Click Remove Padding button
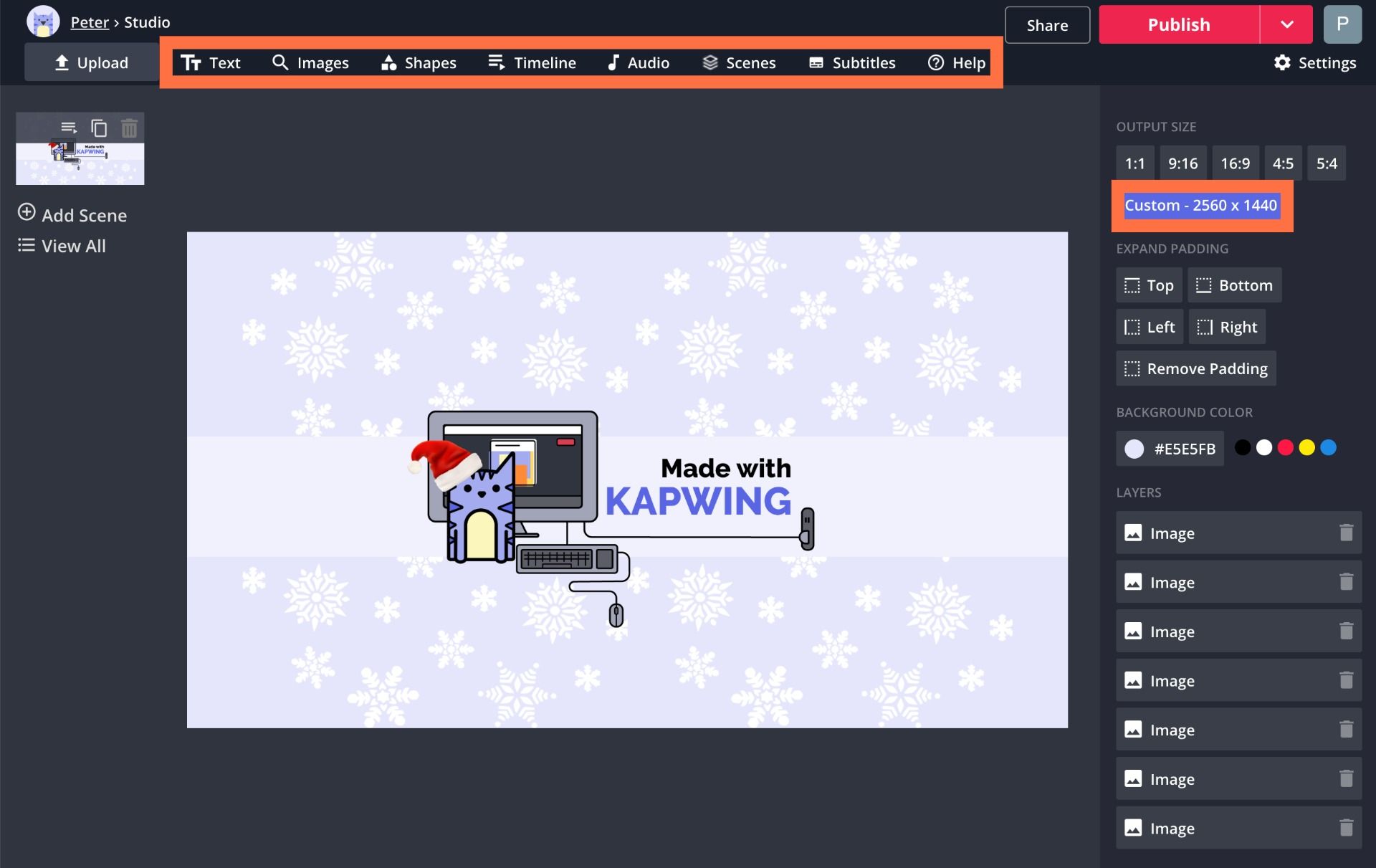The height and width of the screenshot is (868, 1376). (1195, 368)
